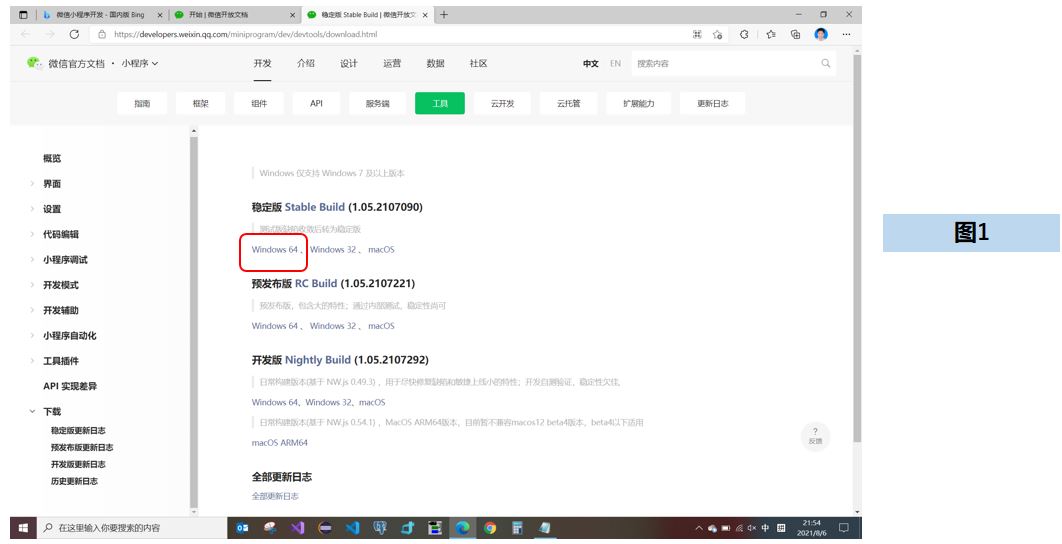Download Stable Build Windows 32
The height and width of the screenshot is (544, 1062).
pyautogui.click(x=333, y=249)
